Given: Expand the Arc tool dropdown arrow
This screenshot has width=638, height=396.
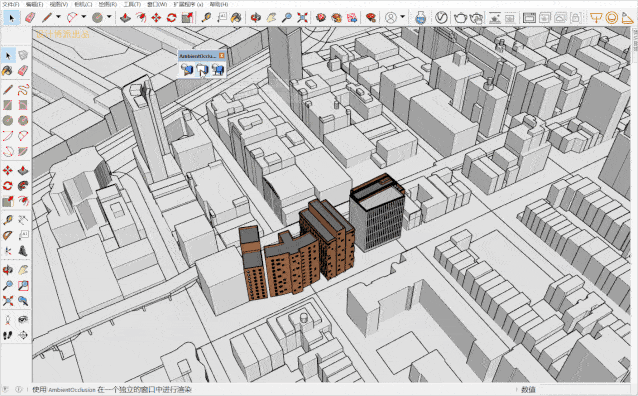Looking at the screenshot, I should pos(83,17).
